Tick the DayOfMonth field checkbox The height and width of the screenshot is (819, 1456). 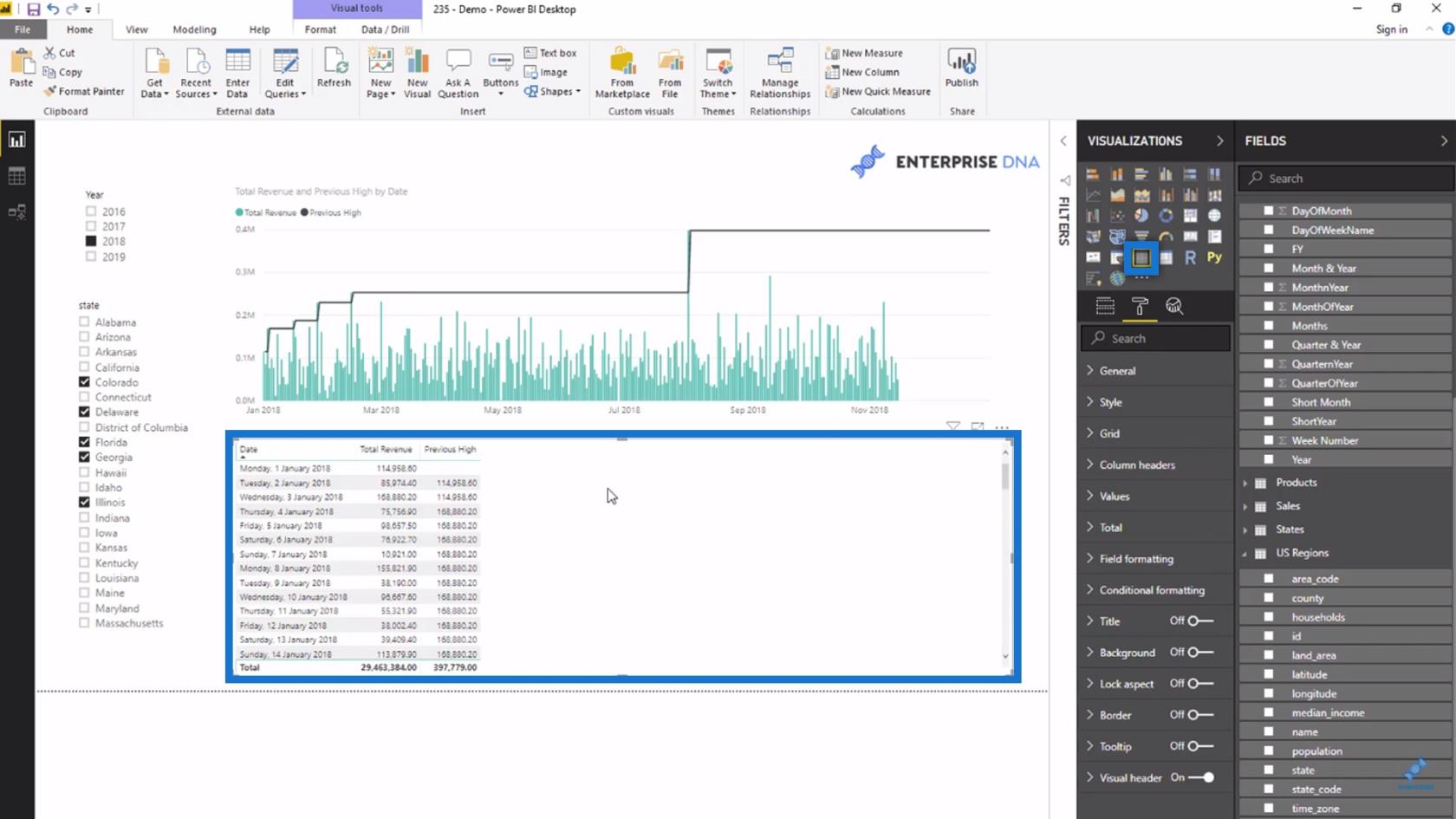[1269, 211]
